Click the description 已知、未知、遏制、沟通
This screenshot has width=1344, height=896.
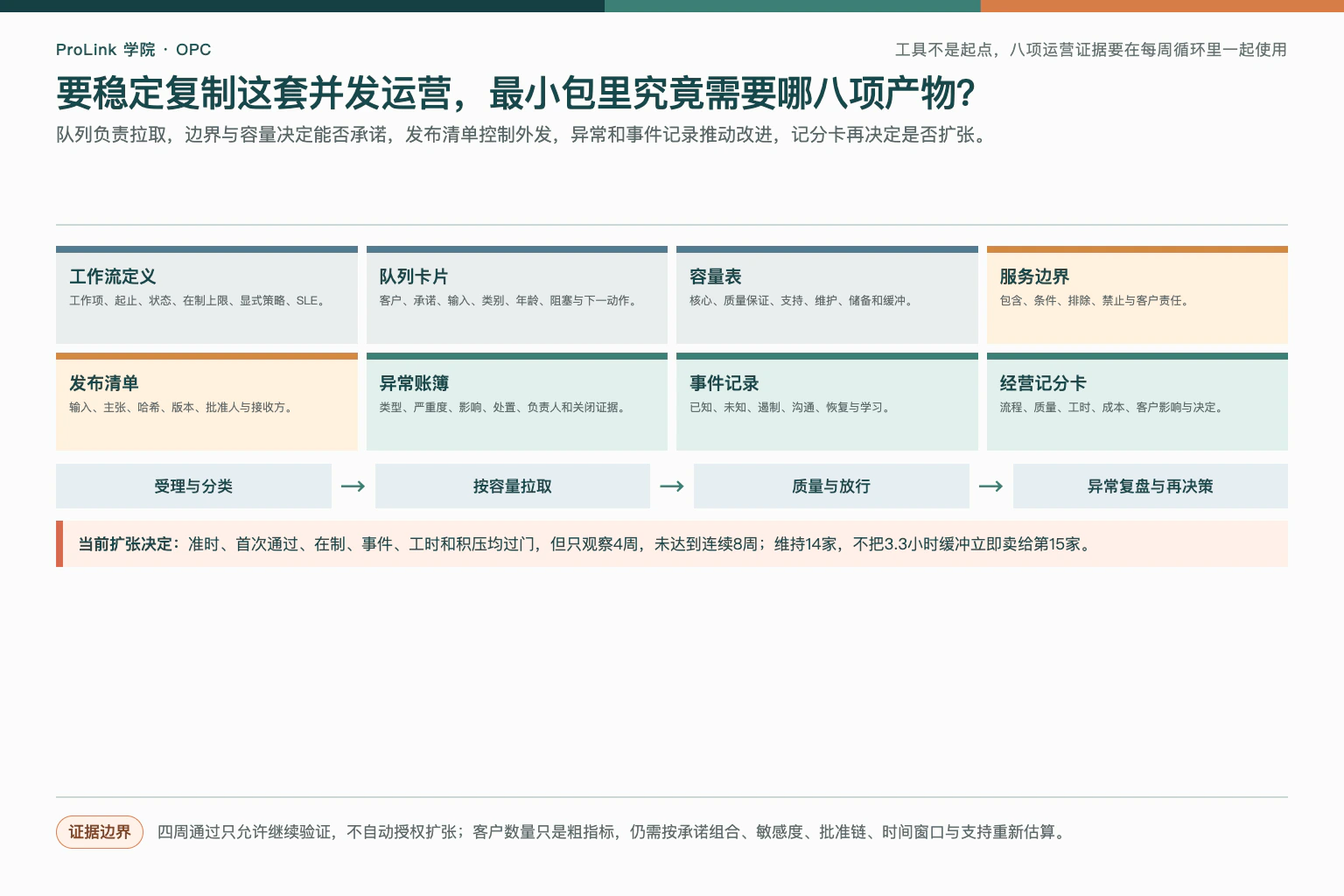[792, 408]
